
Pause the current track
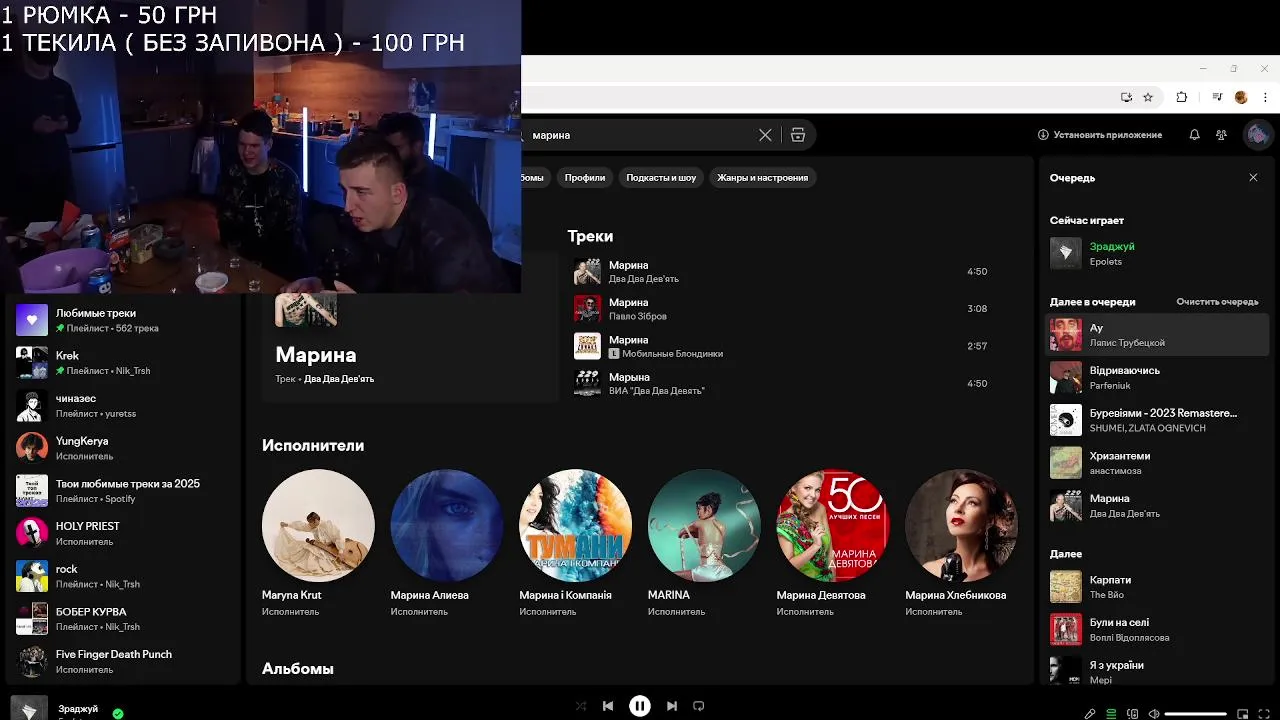(x=640, y=706)
